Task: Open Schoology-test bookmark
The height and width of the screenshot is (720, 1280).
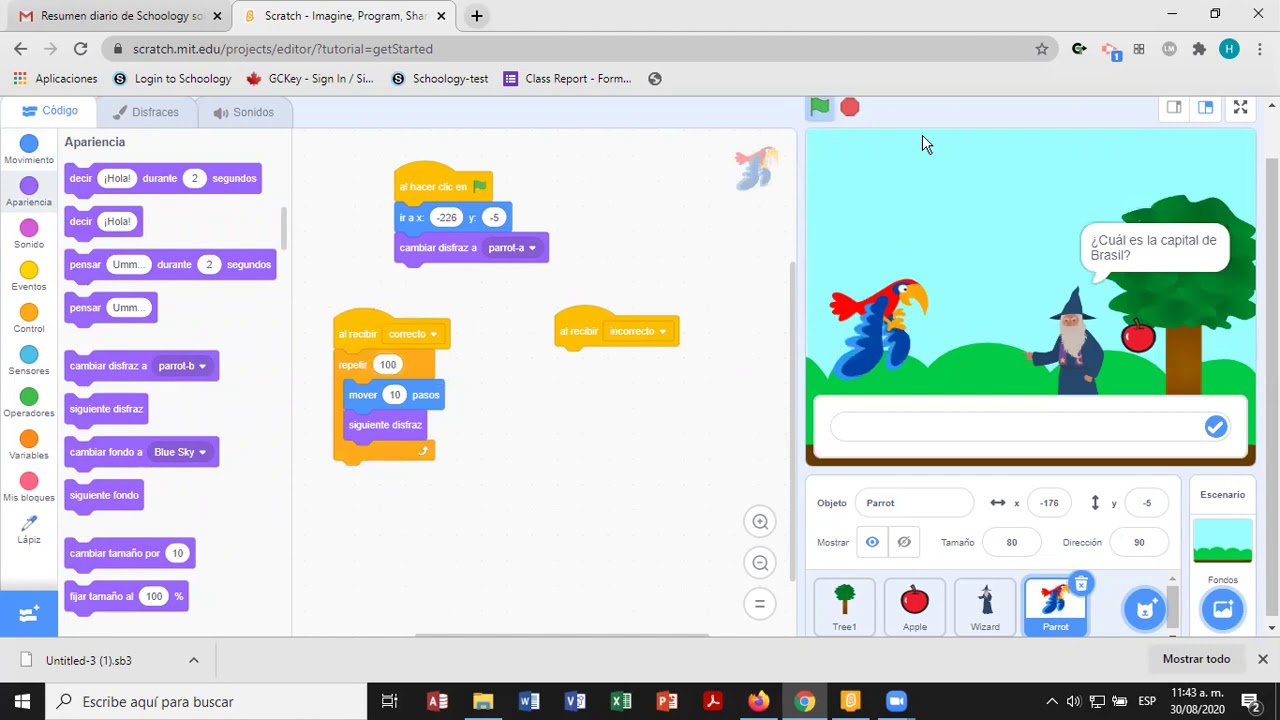Action: coord(440,79)
